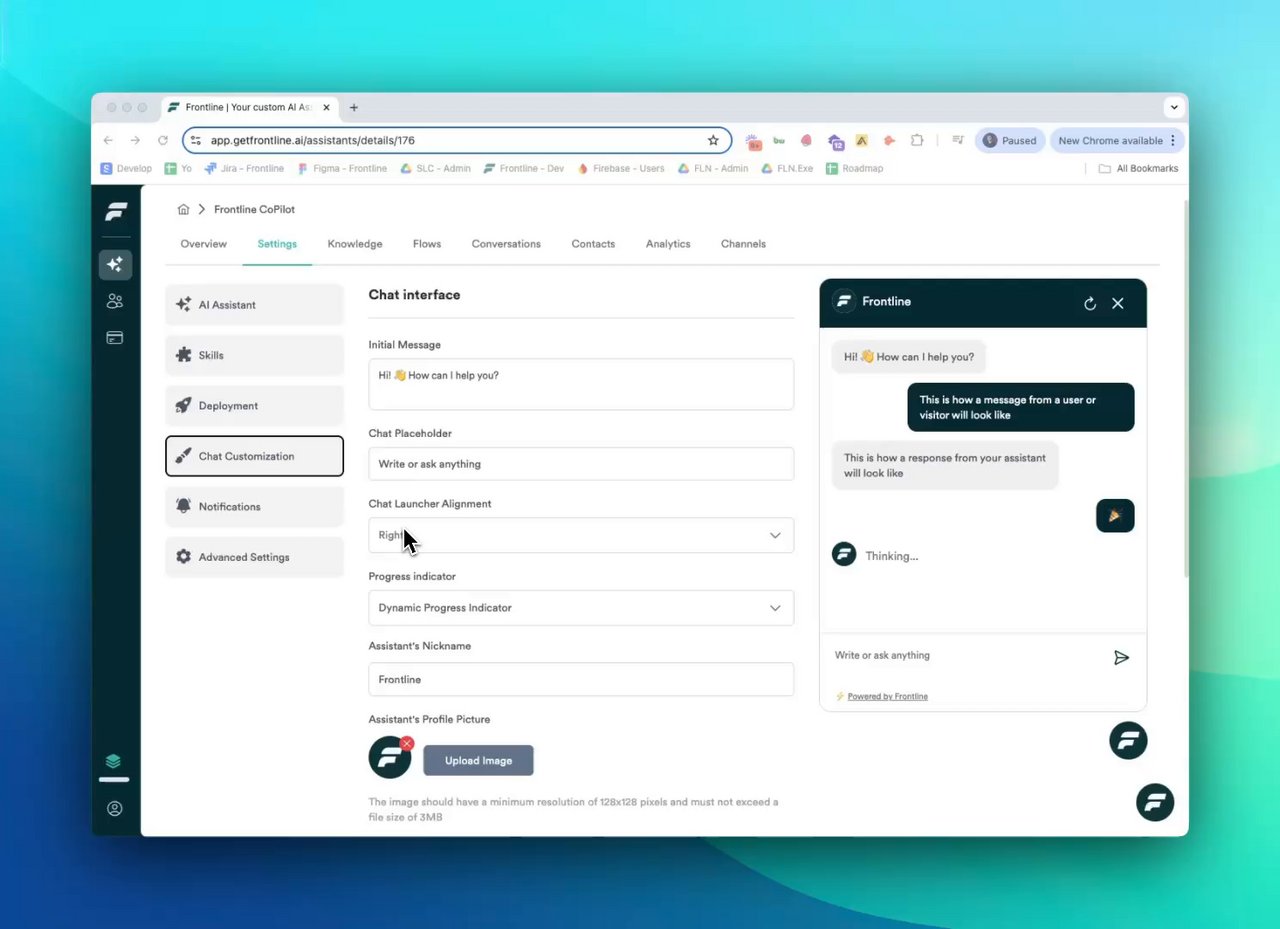Viewport: 1280px width, 929px height.
Task: Open the Chrome three-dot menu
Action: [1173, 141]
